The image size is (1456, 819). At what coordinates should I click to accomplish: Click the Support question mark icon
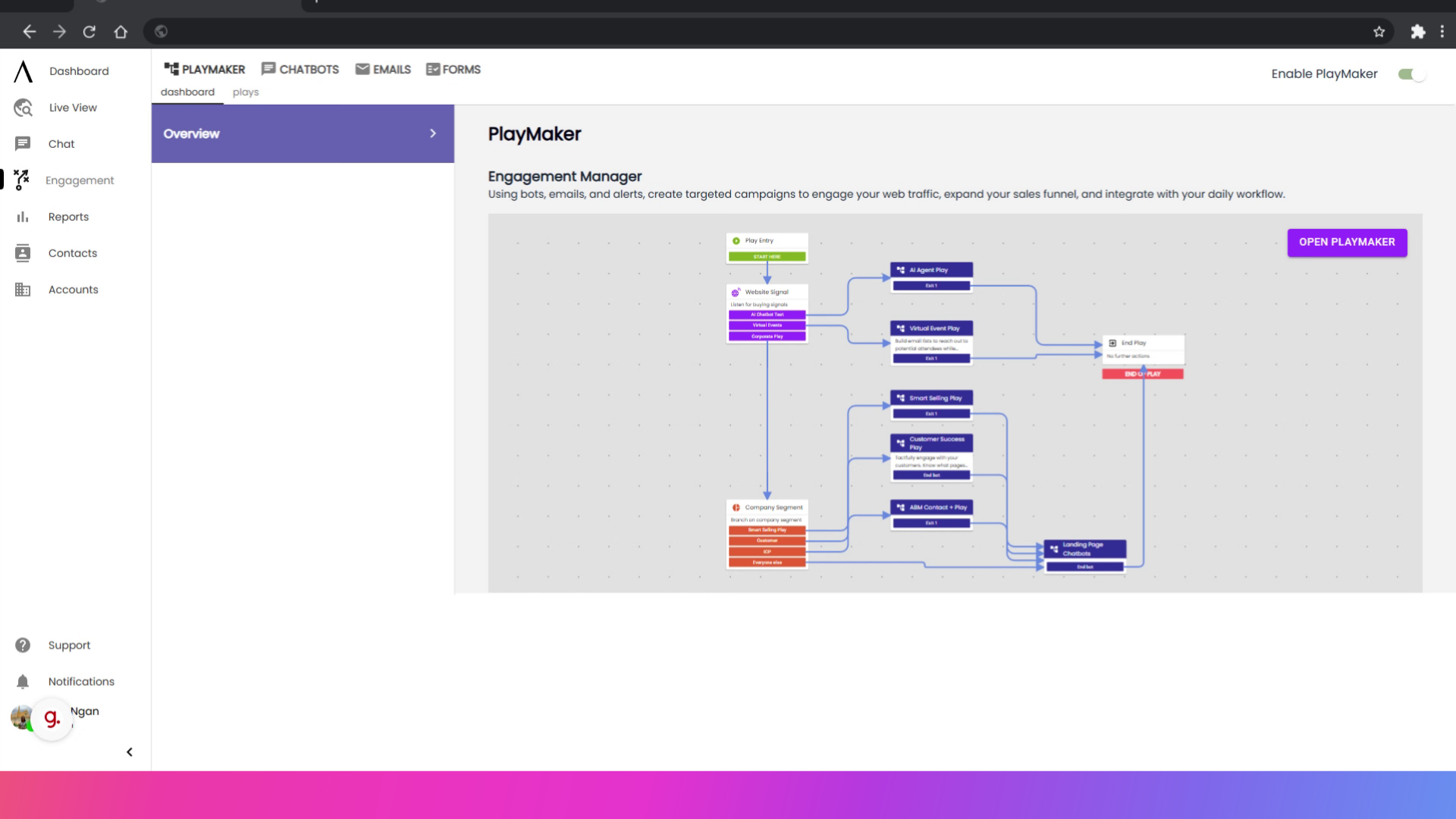coord(23,645)
